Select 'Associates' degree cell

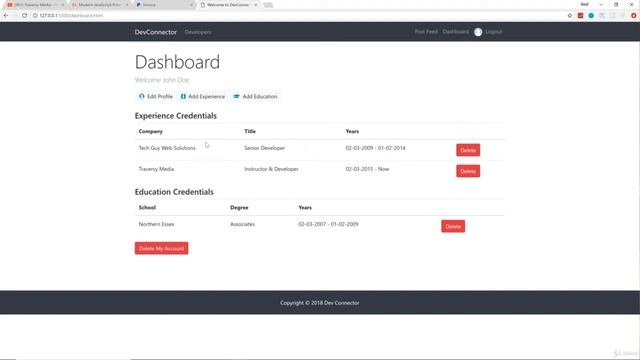(242, 224)
